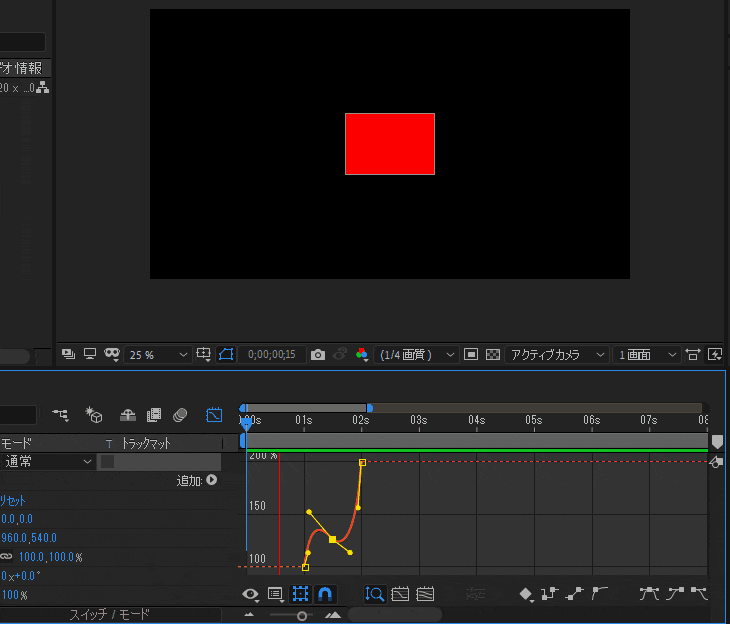Toggle the transparency grid checkerboard
This screenshot has height=624, width=730.
click(493, 354)
